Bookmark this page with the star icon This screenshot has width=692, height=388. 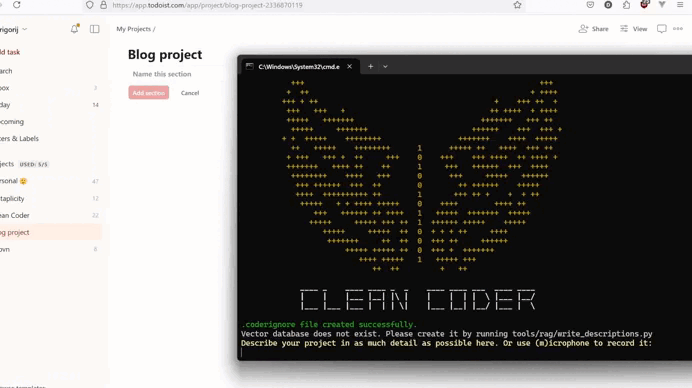tap(517, 5)
